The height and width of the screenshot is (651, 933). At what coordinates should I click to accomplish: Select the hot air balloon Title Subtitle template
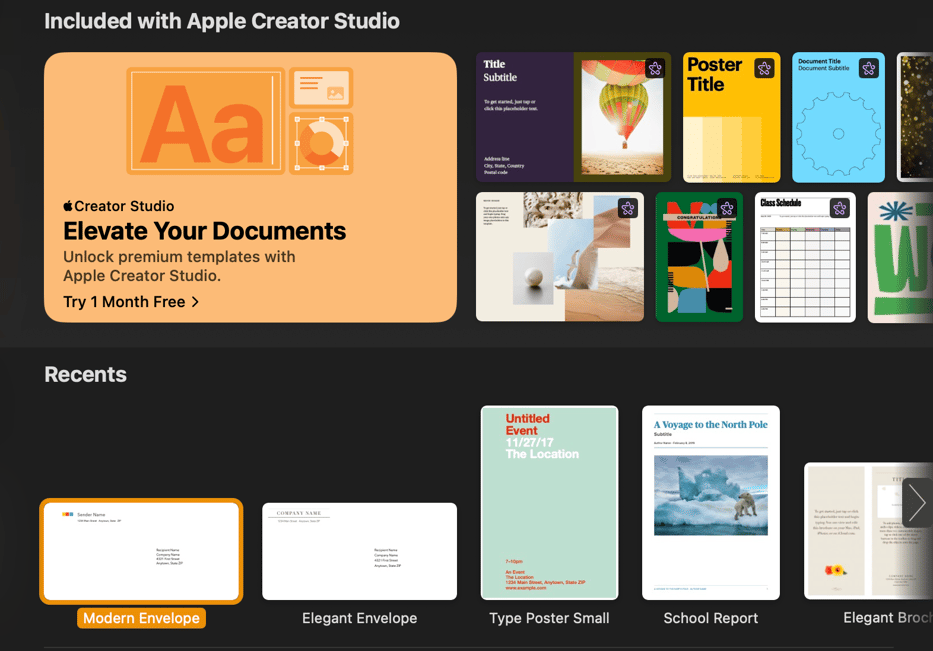click(574, 117)
